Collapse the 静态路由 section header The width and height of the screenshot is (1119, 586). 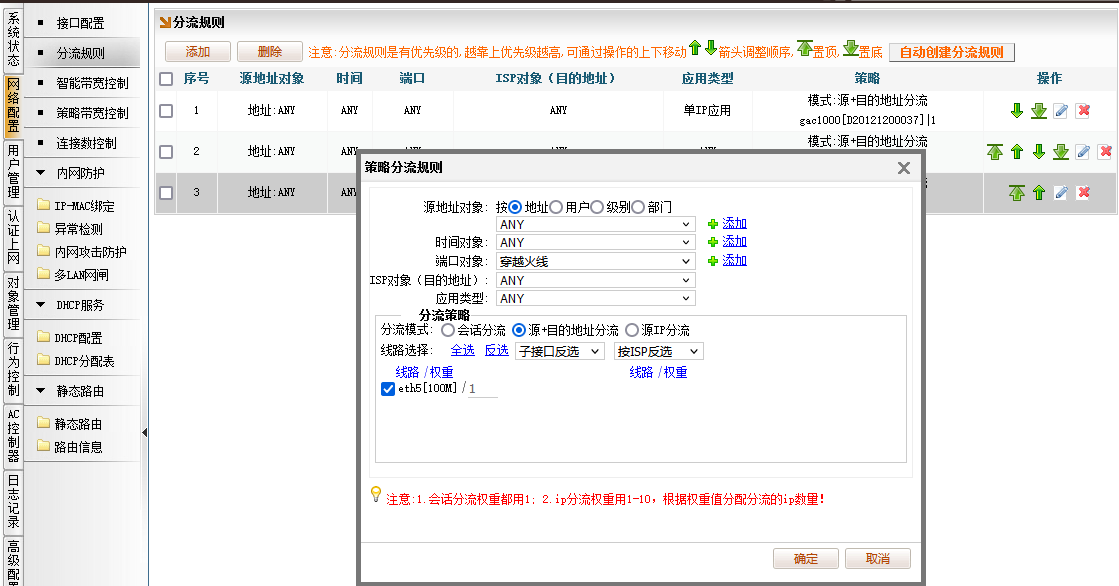81,391
